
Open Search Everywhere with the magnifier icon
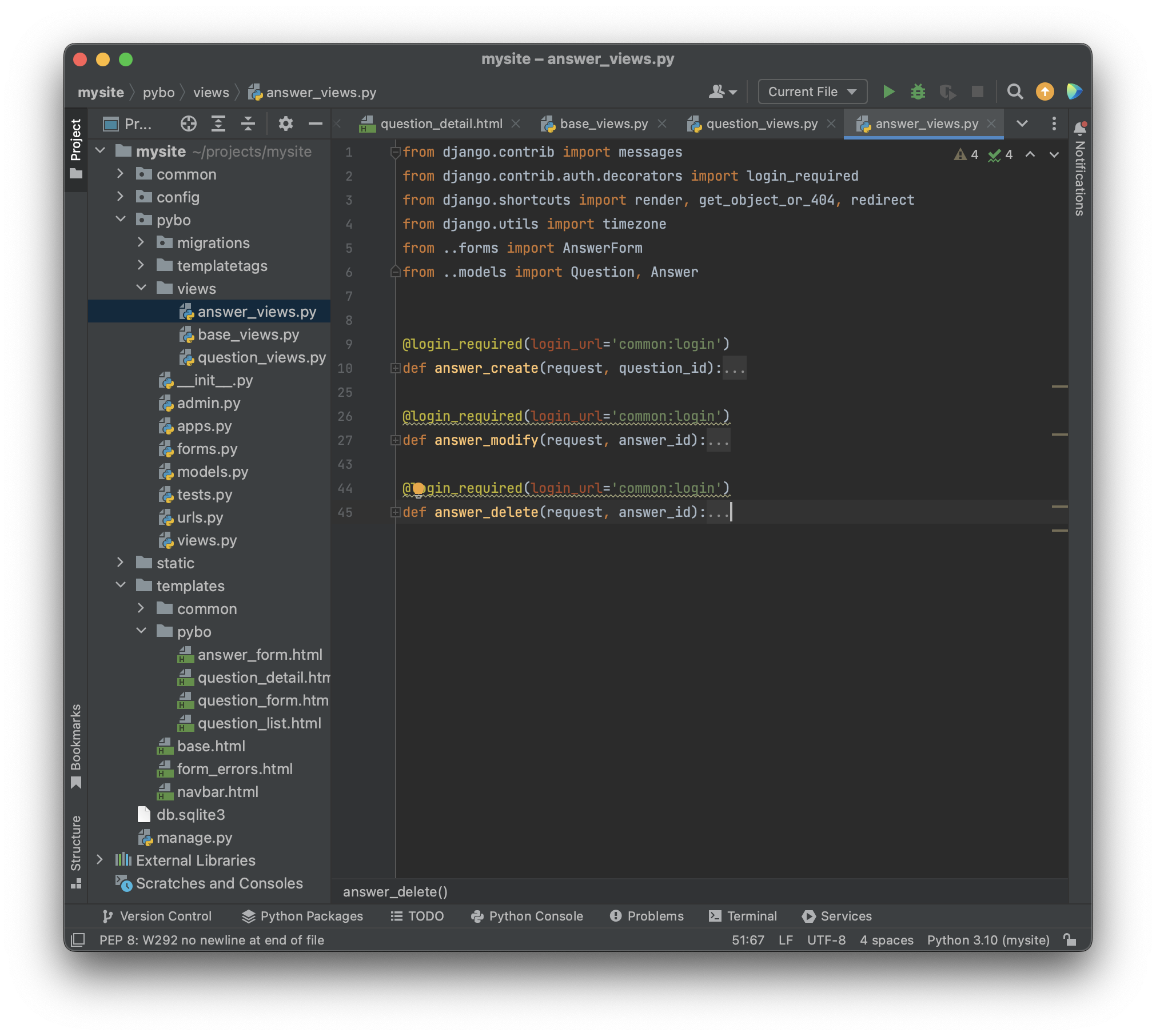tap(1015, 91)
